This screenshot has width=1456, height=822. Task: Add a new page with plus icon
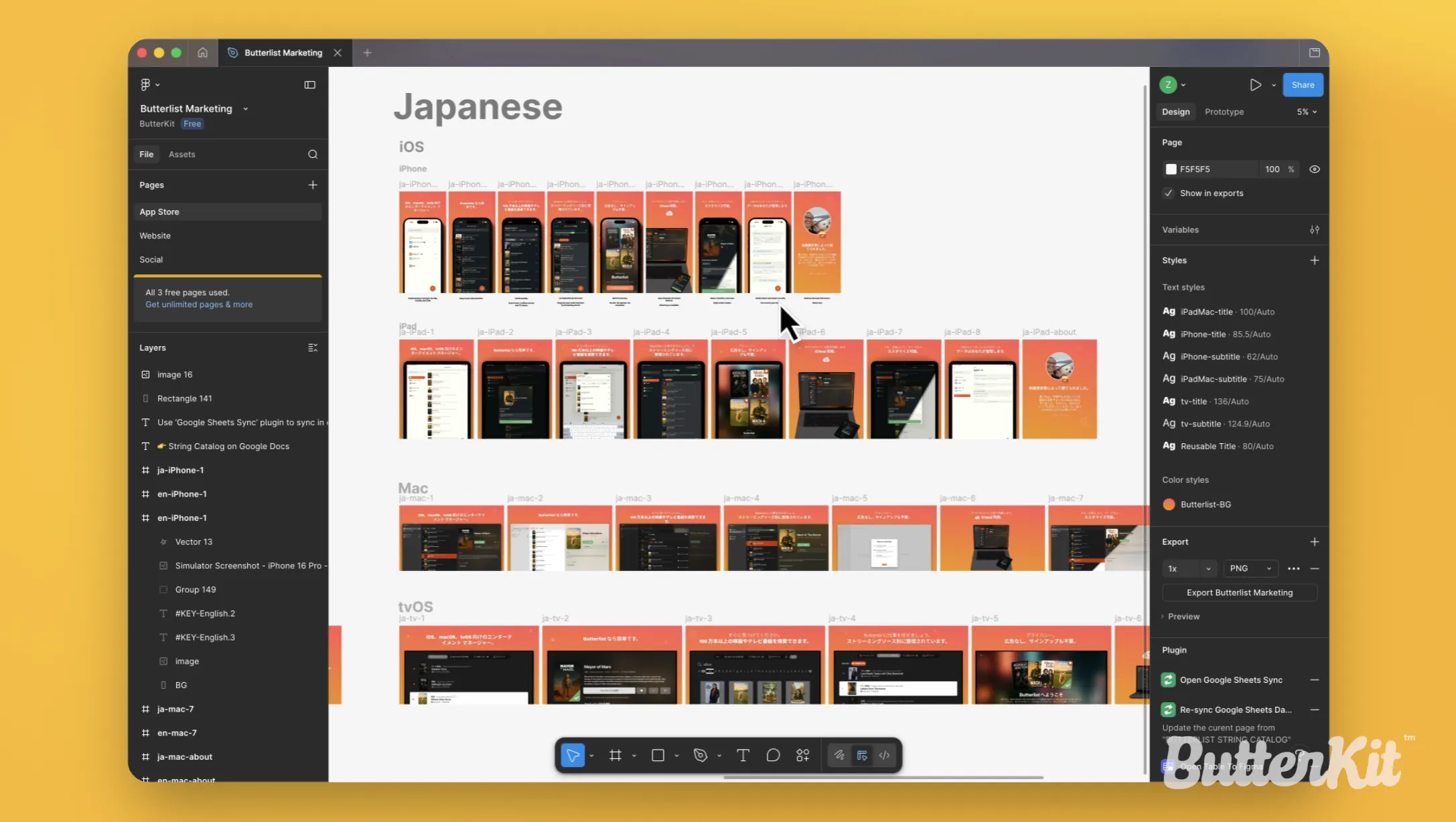[313, 185]
